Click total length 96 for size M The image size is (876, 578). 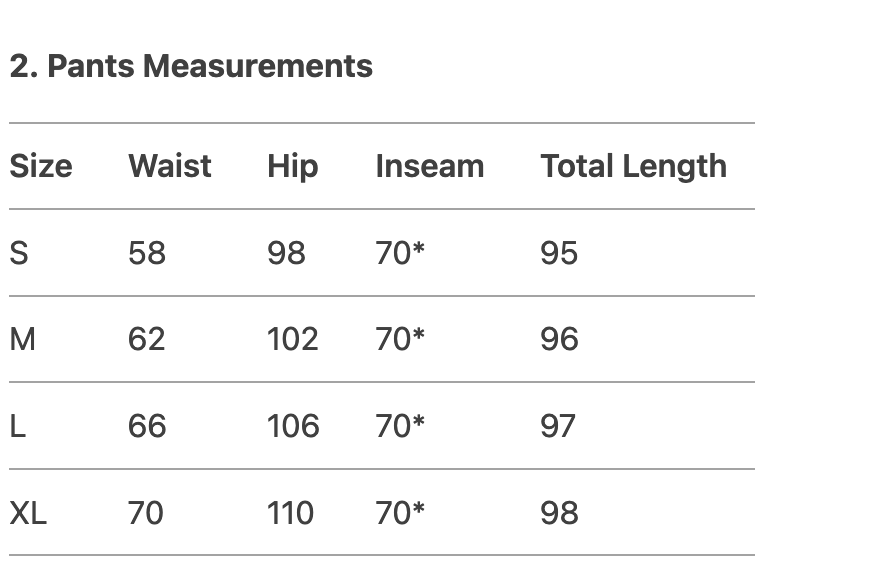pyautogui.click(x=559, y=340)
